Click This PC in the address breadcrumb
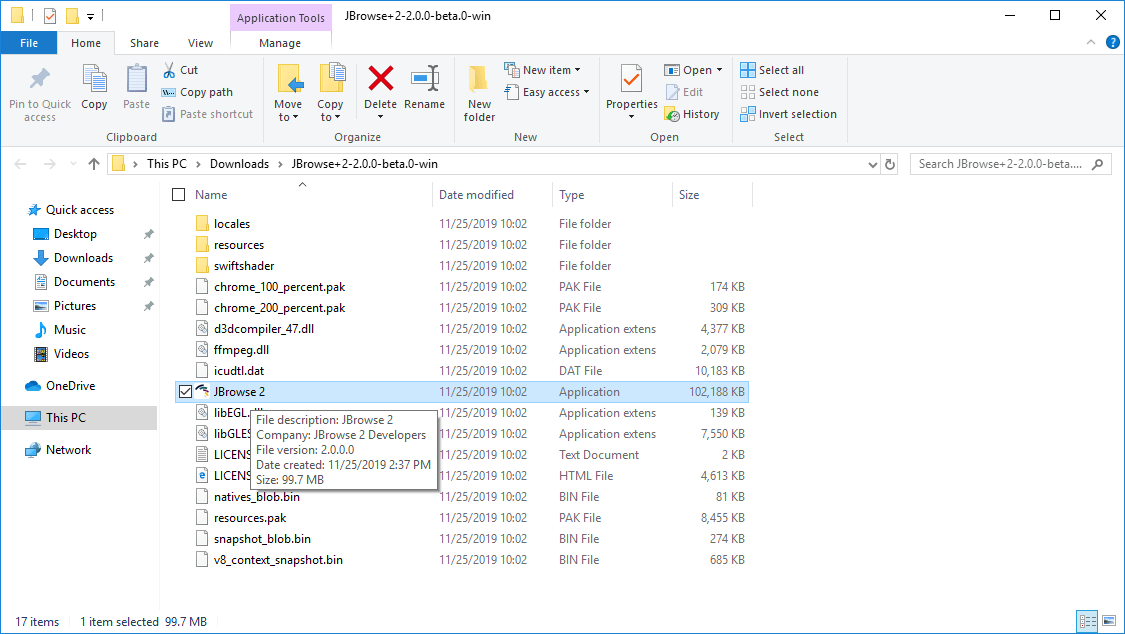1125x634 pixels. click(x=166, y=164)
